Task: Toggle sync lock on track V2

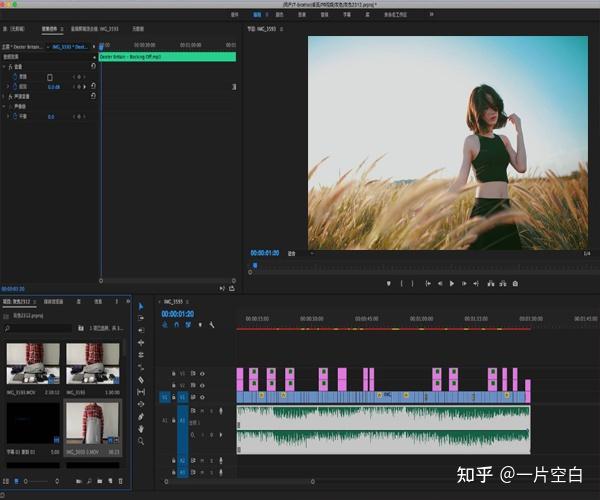Action: click(193, 385)
